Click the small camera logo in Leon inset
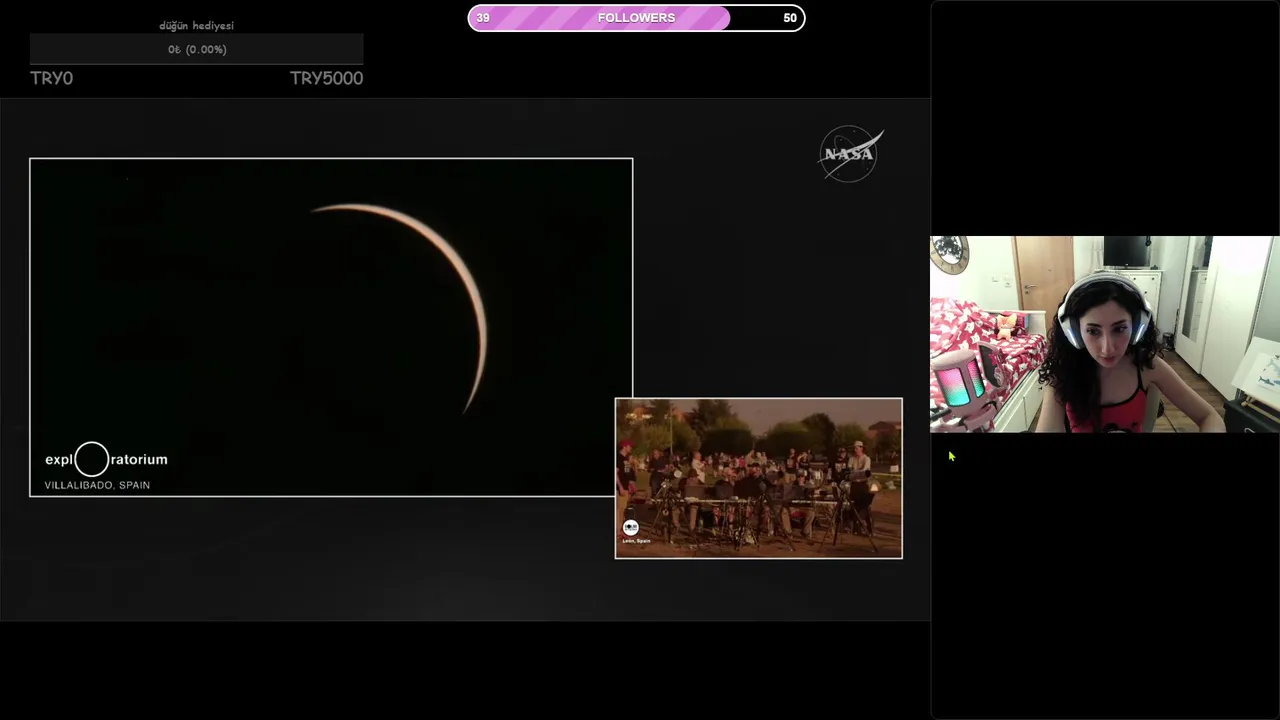 630,527
